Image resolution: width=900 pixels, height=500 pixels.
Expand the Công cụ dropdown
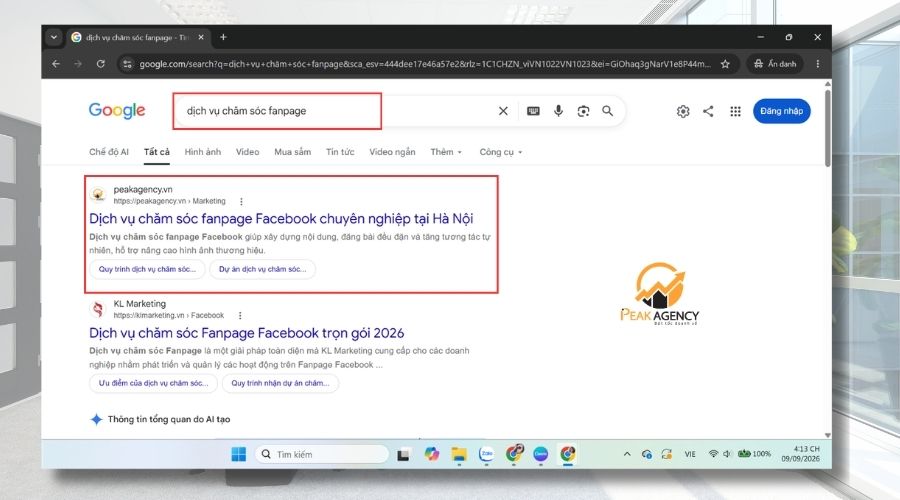click(x=501, y=152)
